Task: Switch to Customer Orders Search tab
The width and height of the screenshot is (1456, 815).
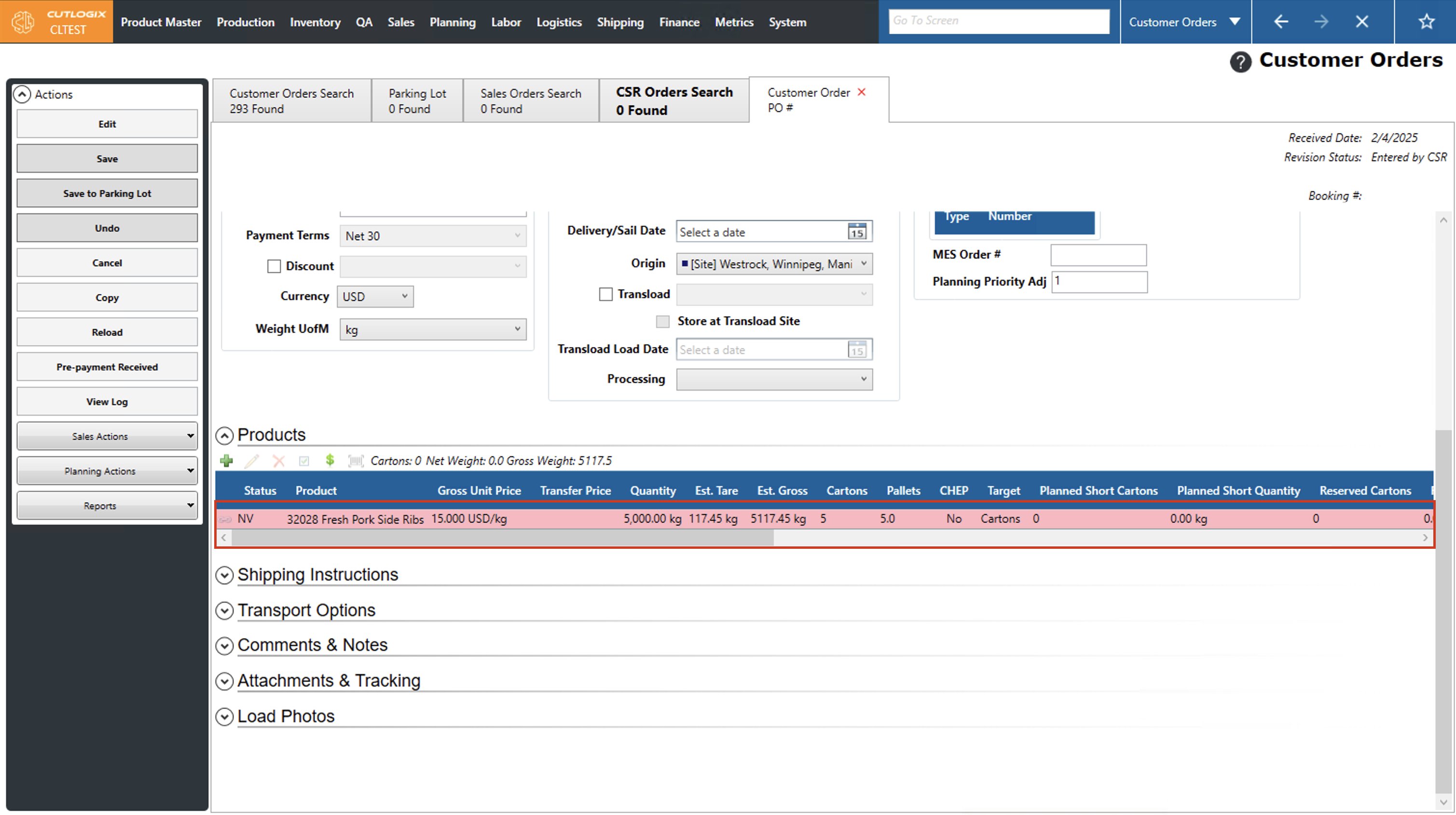Action: click(292, 101)
